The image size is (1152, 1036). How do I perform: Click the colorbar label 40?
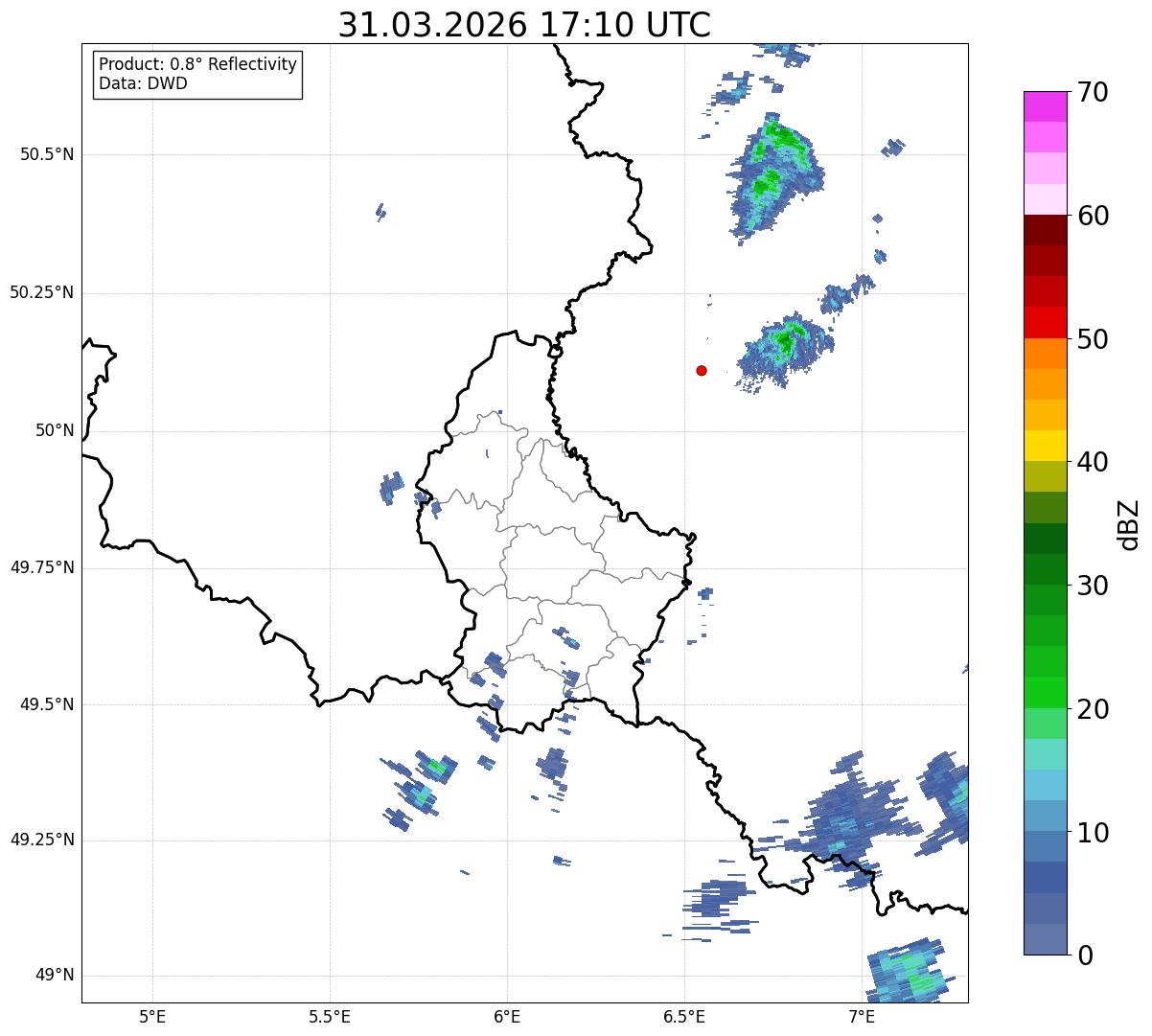click(1093, 462)
